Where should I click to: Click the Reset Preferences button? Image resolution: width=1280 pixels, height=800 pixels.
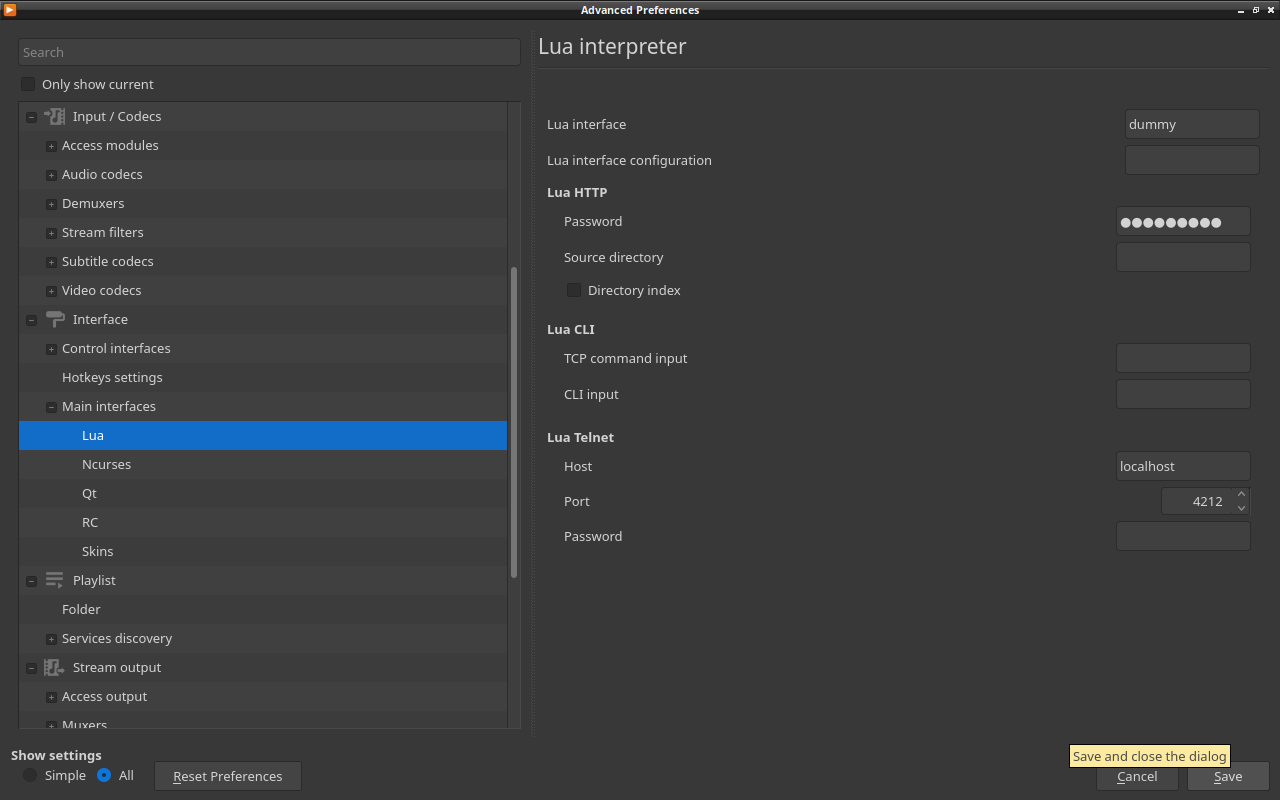(x=228, y=776)
